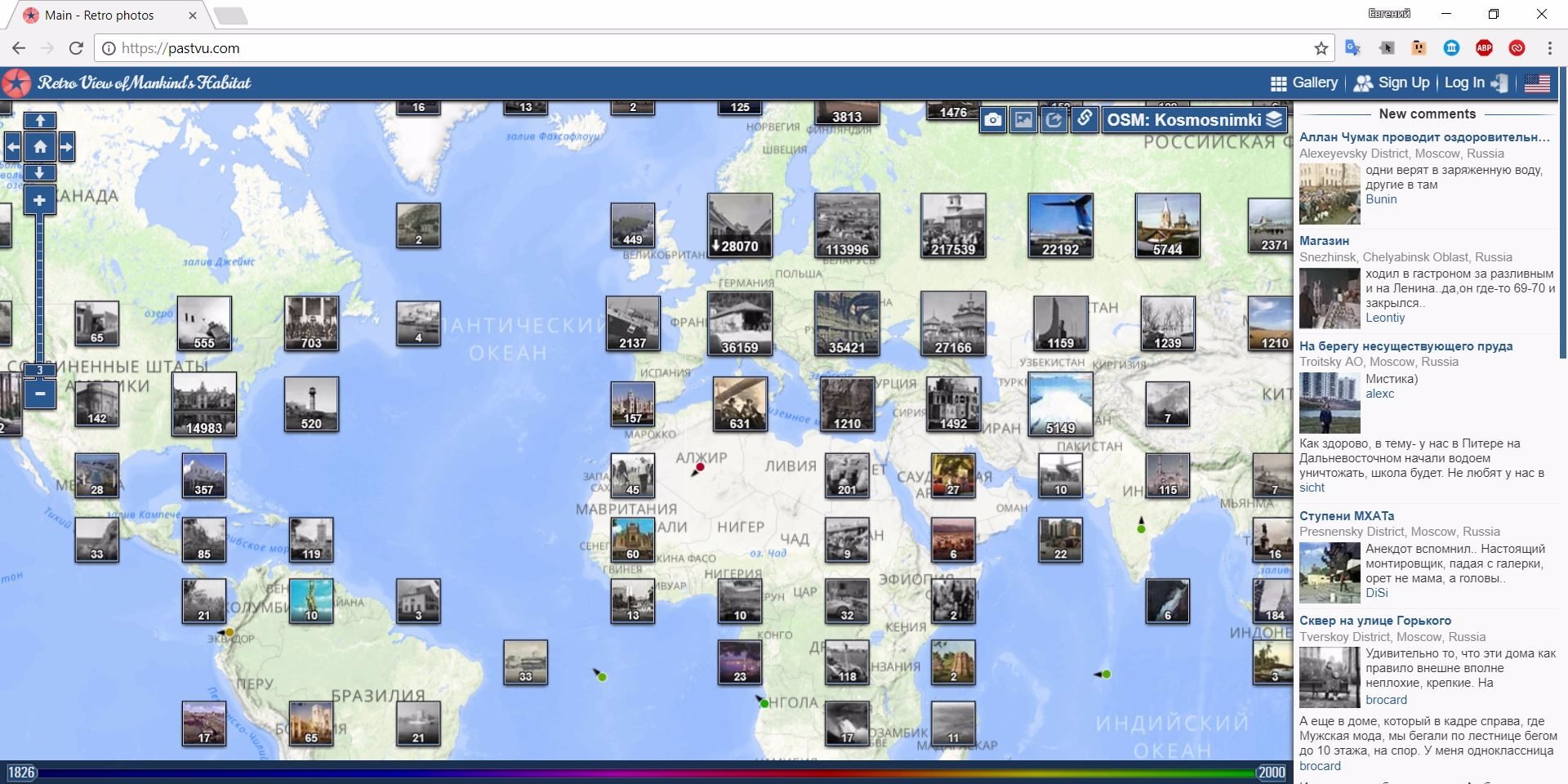Screen dimensions: 1568x784
Task: Open the blue museum-building extension icon
Action: (1451, 48)
